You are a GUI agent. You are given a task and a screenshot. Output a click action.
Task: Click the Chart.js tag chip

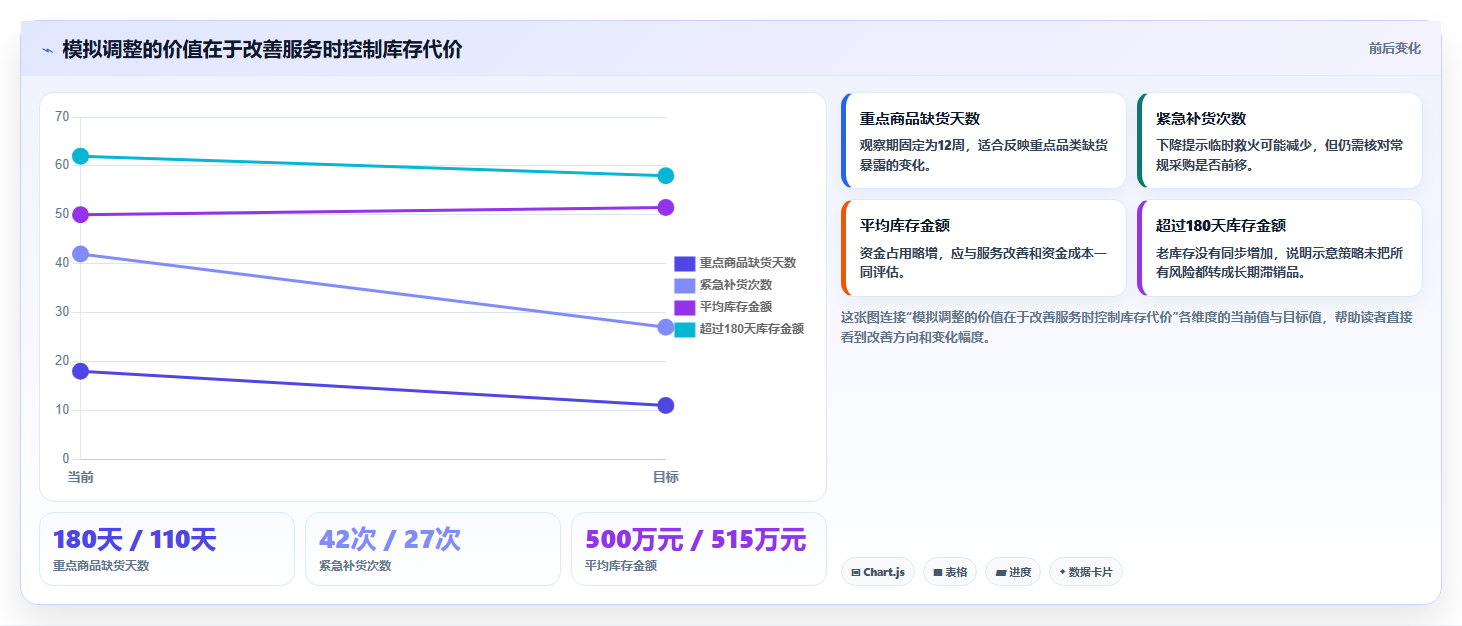point(878,572)
